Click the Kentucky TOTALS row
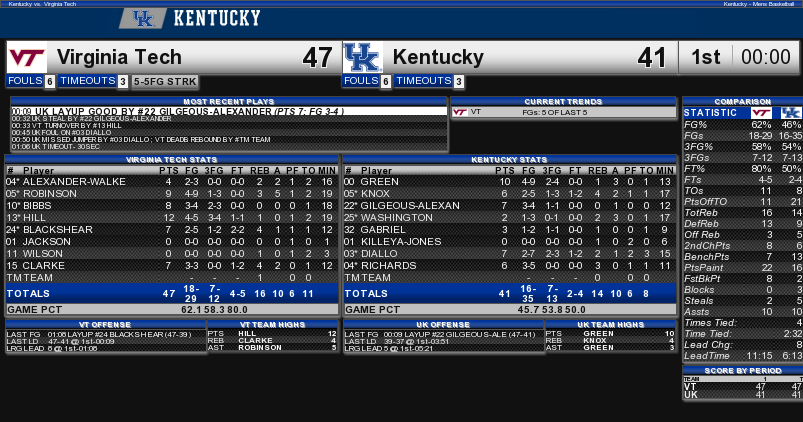803x422 pixels. click(509, 293)
